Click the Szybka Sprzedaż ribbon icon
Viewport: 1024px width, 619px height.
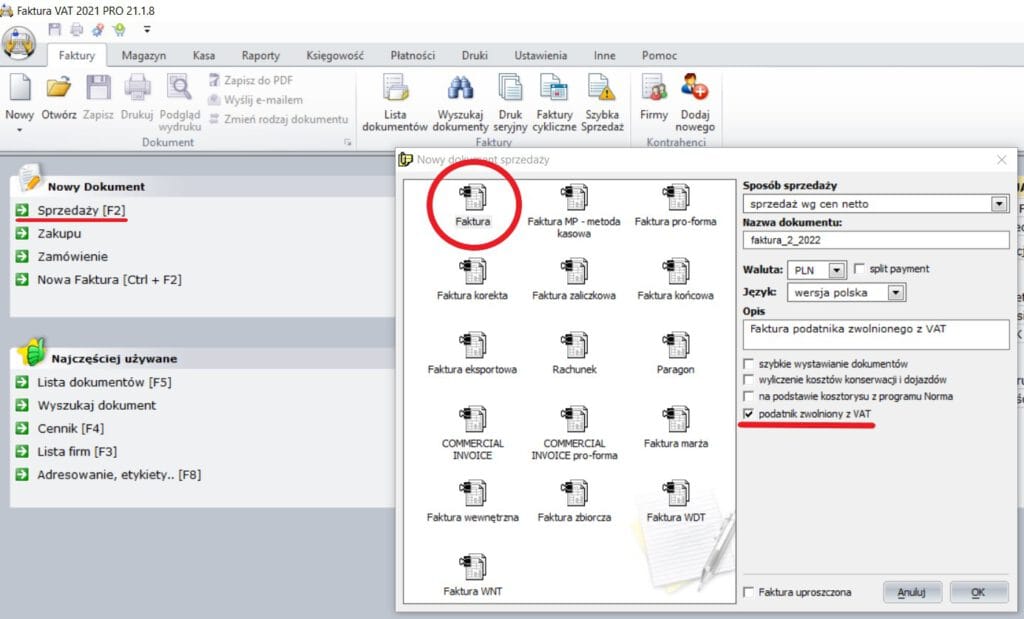[x=603, y=90]
